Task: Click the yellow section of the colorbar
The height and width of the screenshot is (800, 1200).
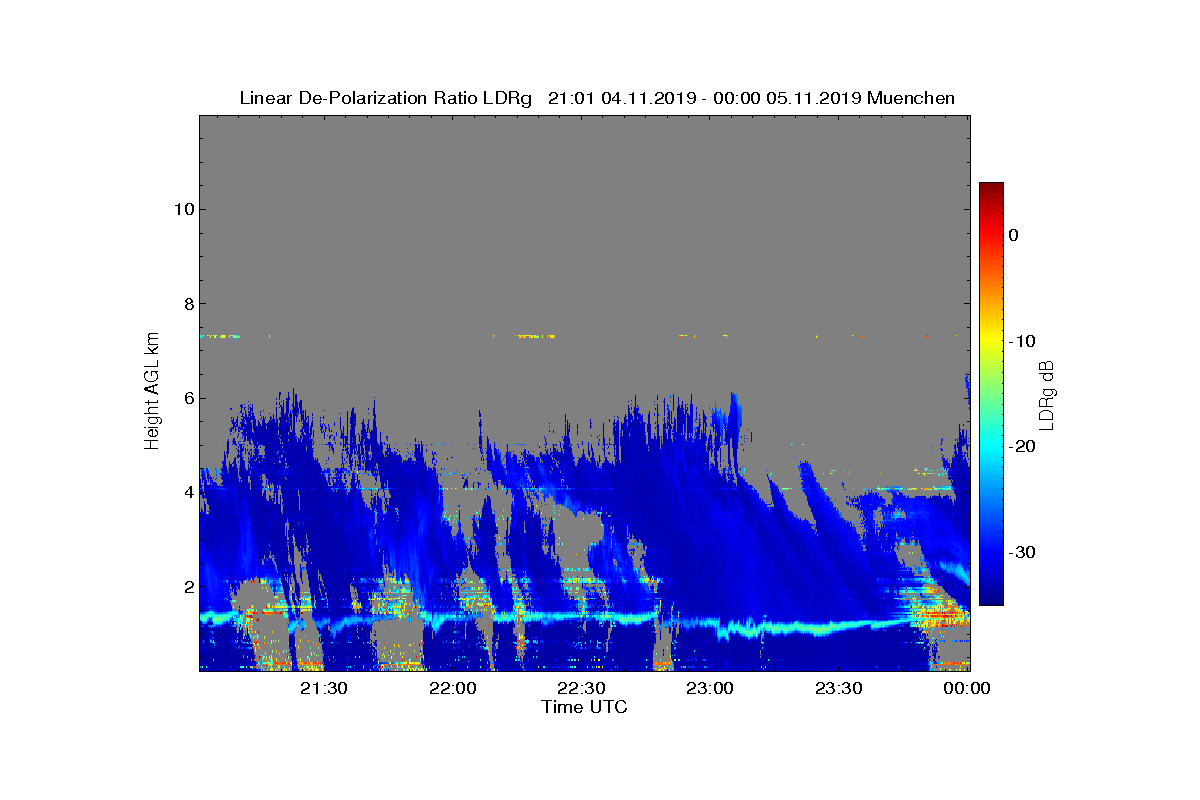Action: [x=991, y=341]
